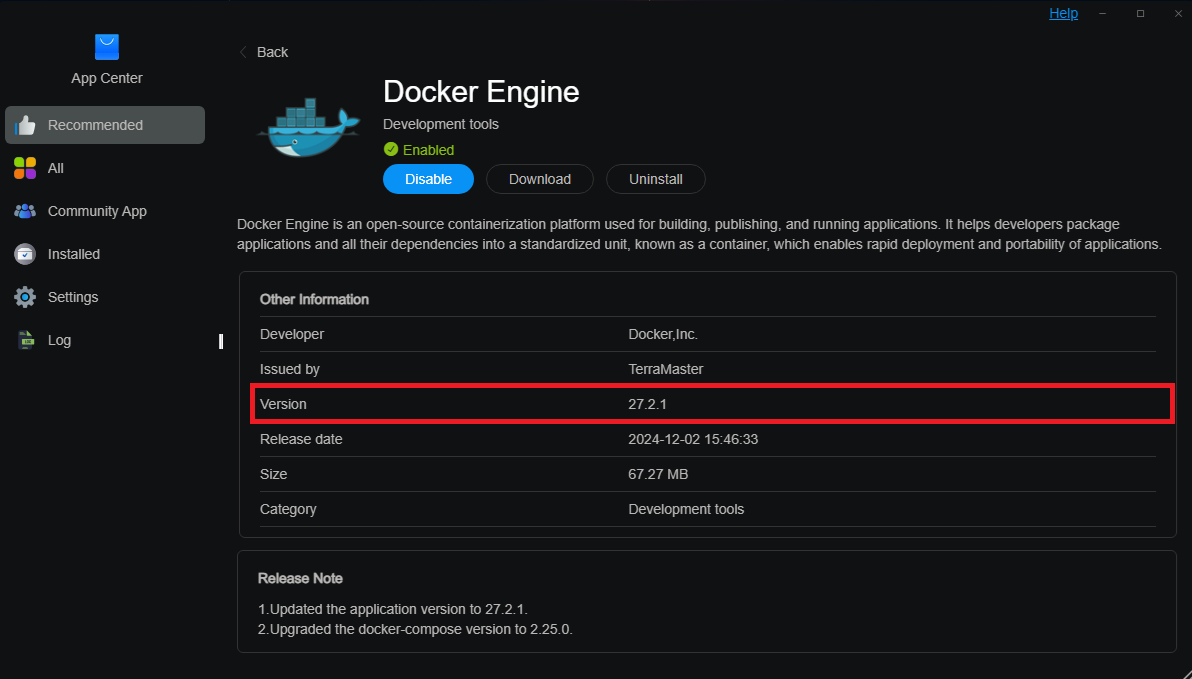Uninstall Docker Engine
Viewport: 1192px width, 679px height.
655,178
